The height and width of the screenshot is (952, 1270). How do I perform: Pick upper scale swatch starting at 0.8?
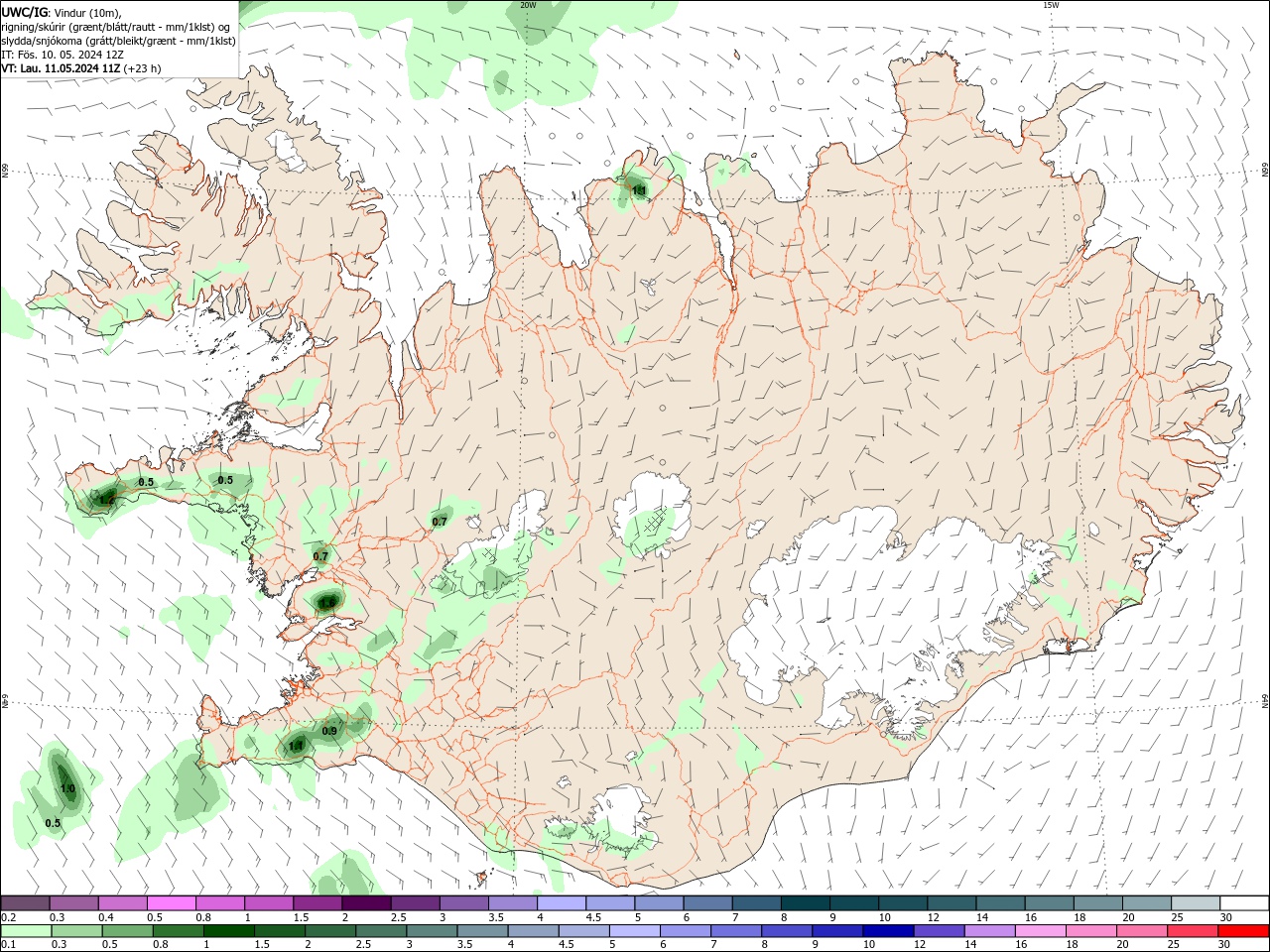click(x=219, y=902)
